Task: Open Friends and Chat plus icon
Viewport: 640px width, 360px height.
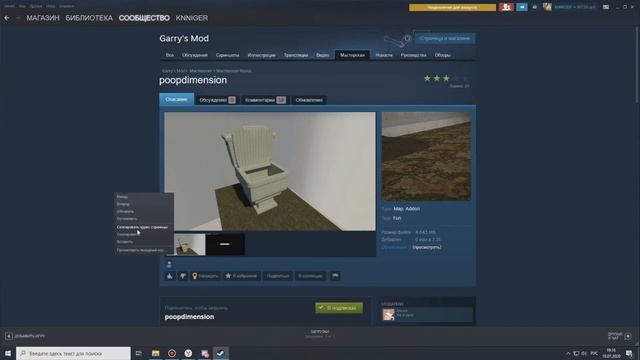Action: click(x=628, y=336)
